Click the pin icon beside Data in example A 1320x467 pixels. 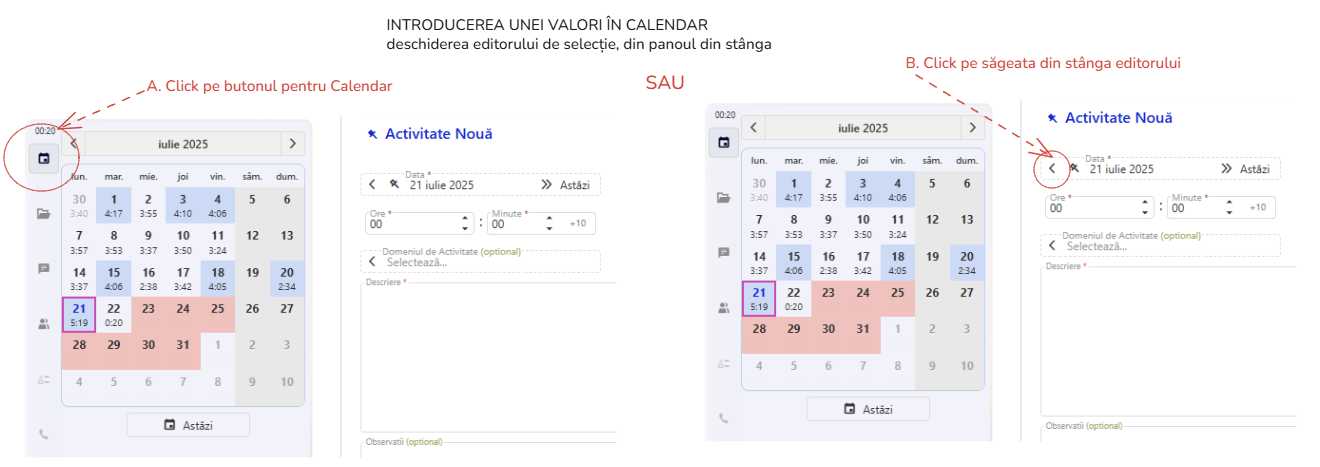click(394, 185)
